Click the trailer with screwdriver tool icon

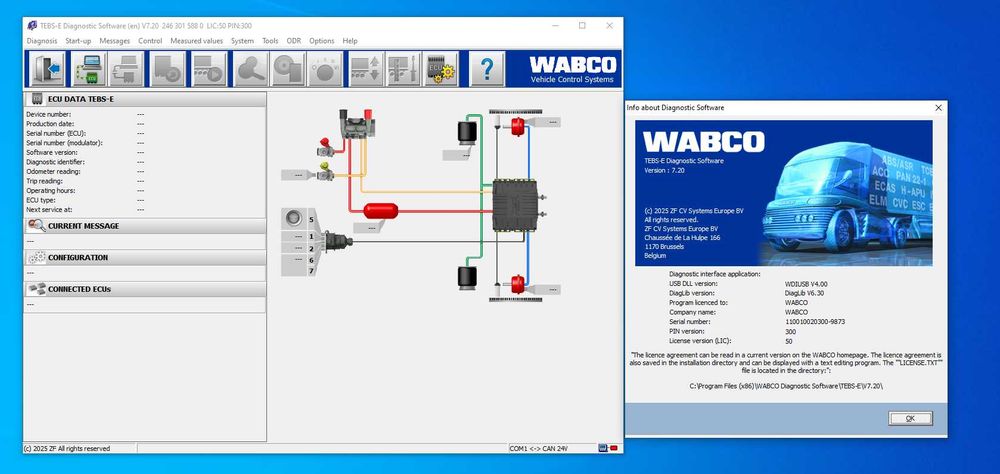(x=403, y=68)
